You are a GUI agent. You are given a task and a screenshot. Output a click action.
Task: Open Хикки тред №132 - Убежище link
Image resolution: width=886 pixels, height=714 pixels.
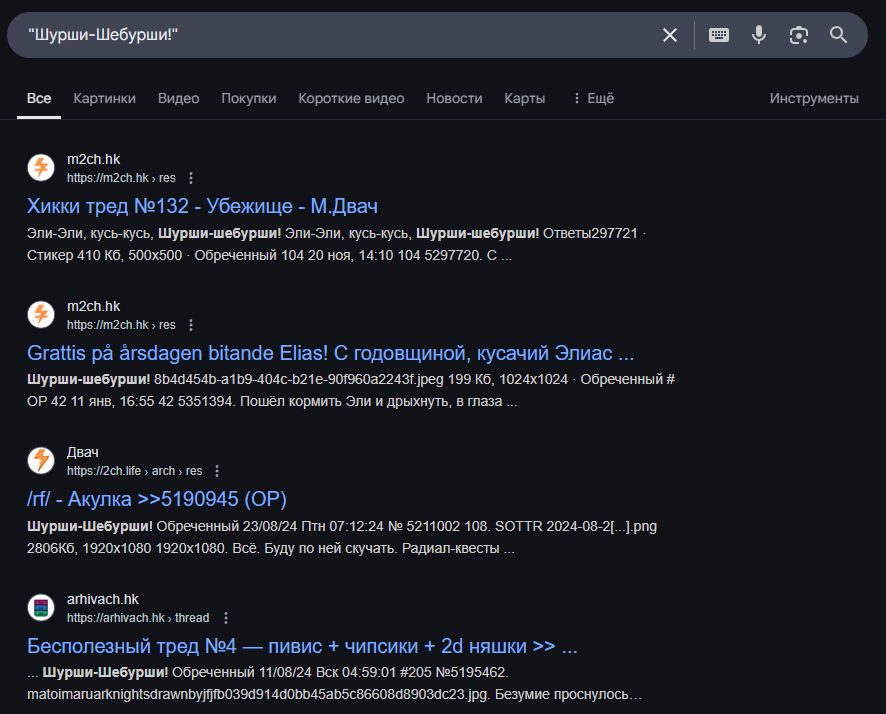(x=202, y=206)
